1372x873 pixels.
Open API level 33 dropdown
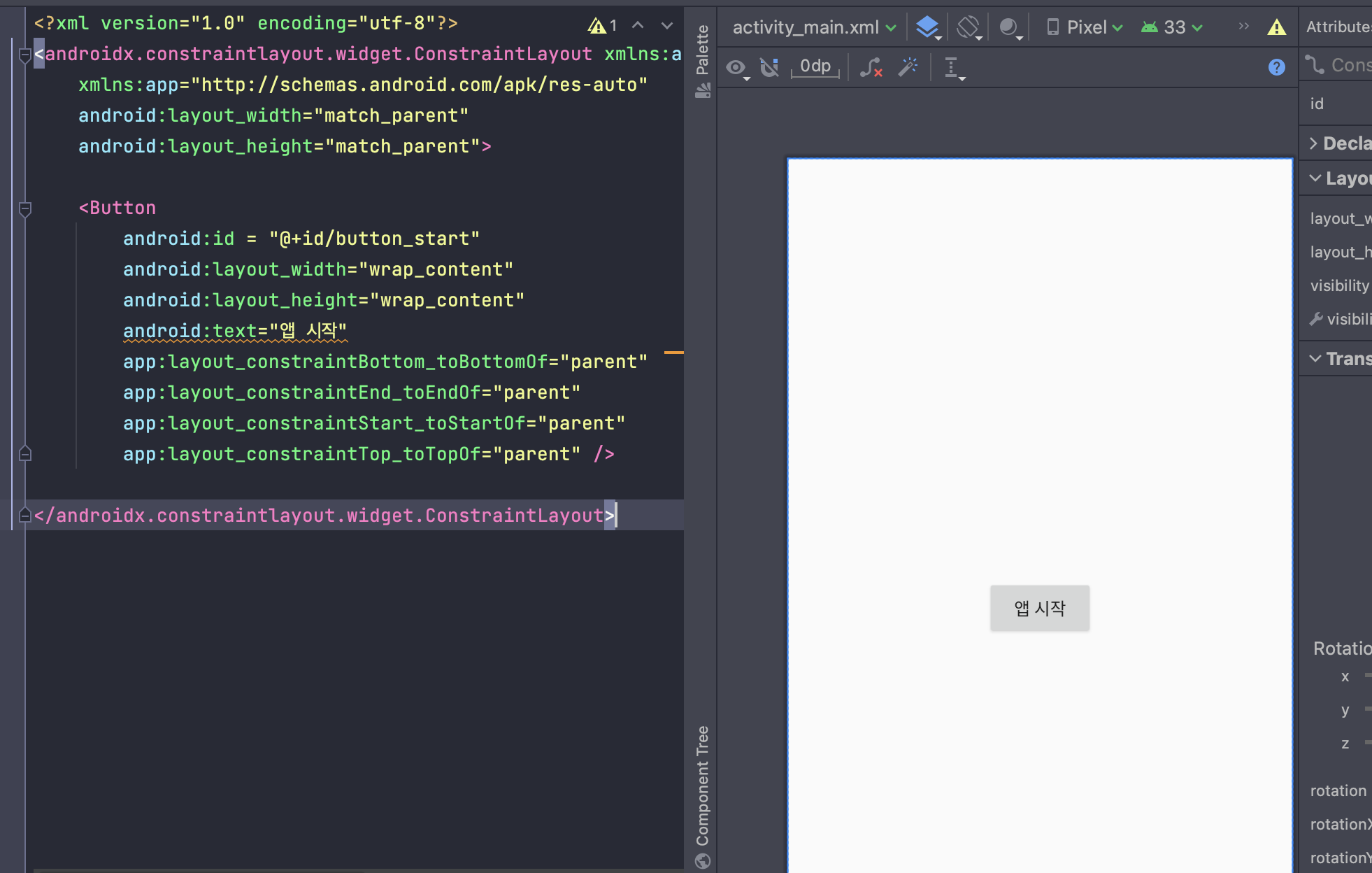tap(1172, 27)
